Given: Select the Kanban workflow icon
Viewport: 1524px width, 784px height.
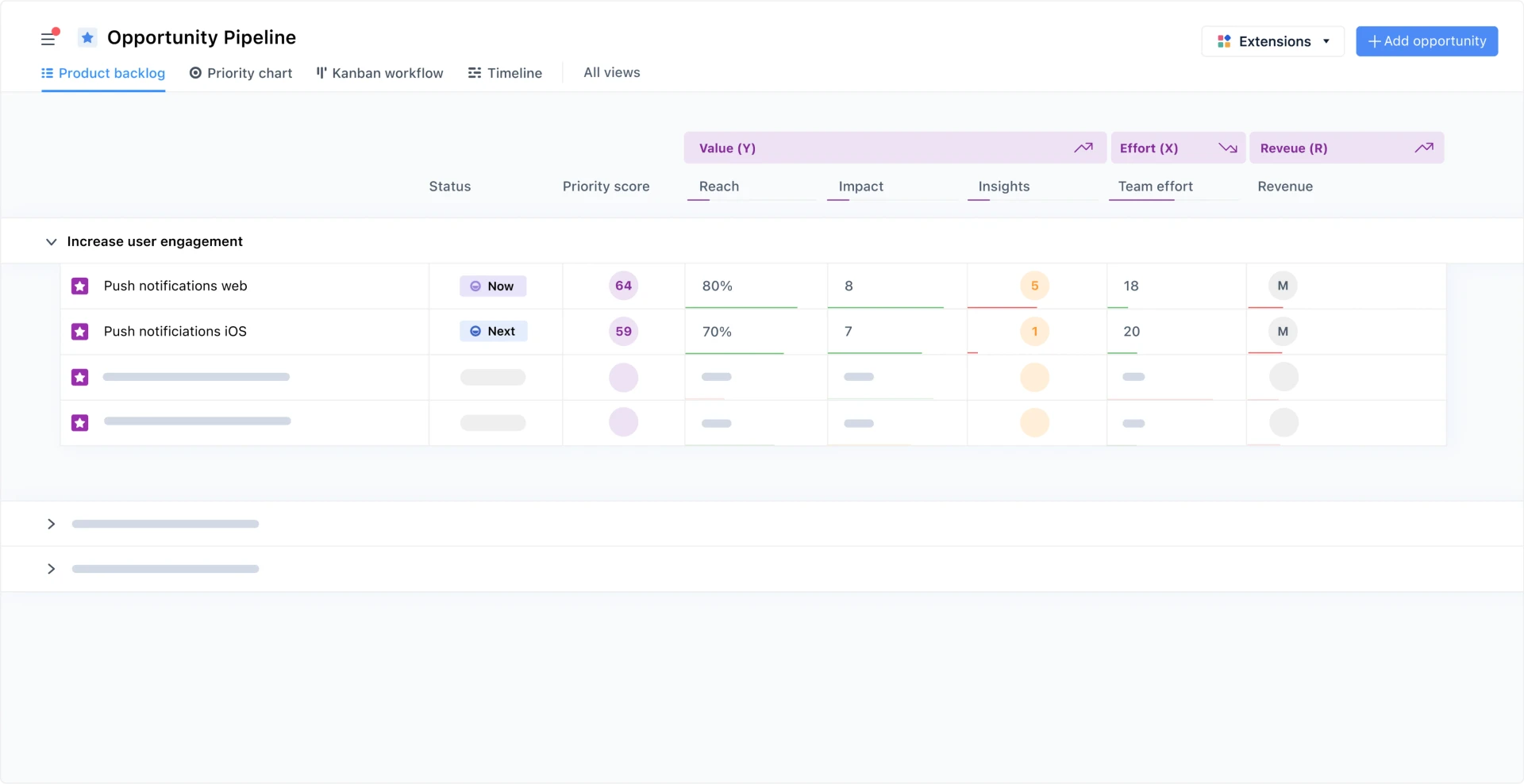Looking at the screenshot, I should [x=321, y=72].
